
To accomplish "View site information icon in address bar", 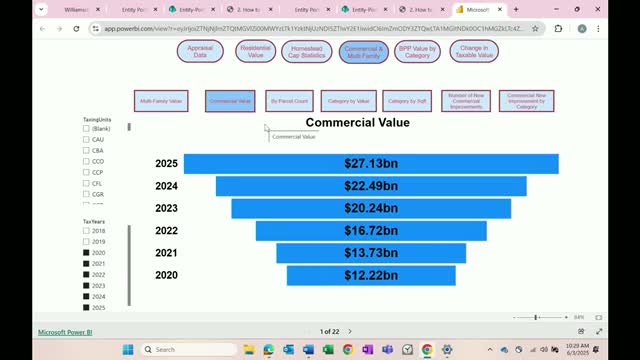I will (x=96, y=29).
